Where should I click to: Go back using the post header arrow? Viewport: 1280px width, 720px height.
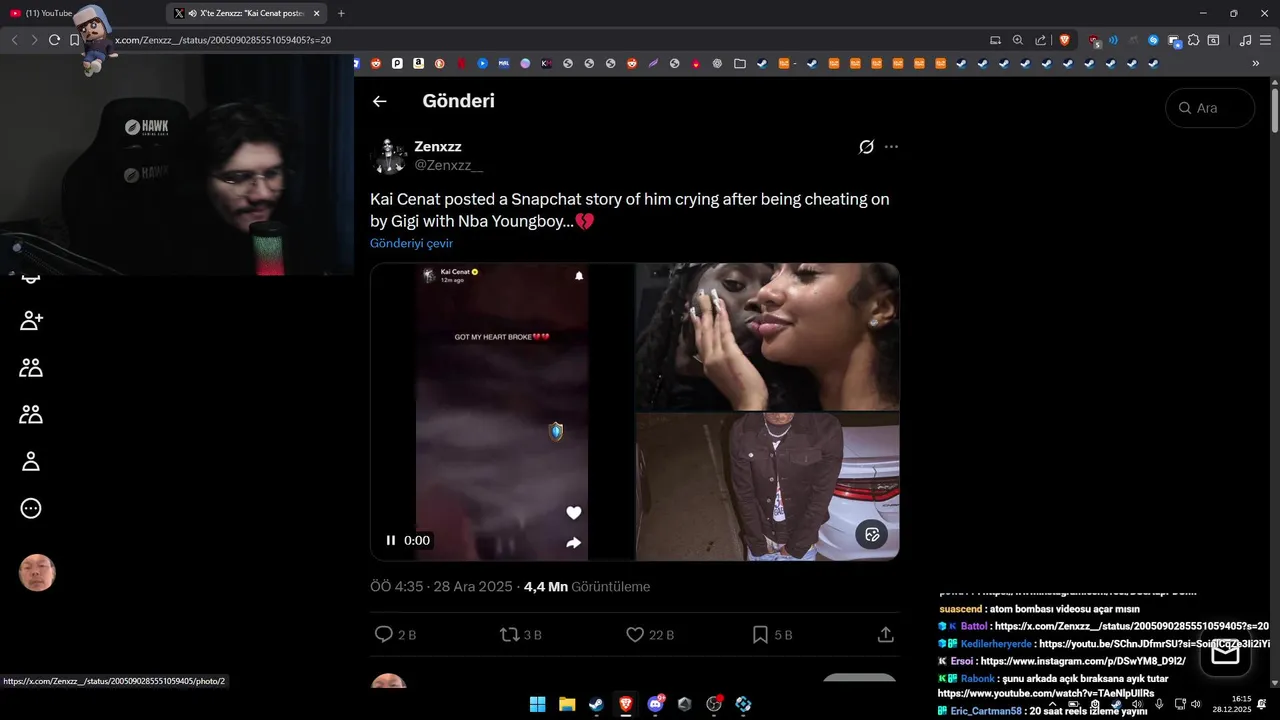pos(379,101)
